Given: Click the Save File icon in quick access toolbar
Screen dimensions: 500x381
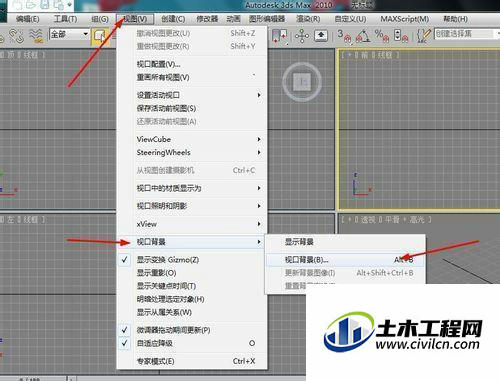Looking at the screenshot, I should pos(44,4).
